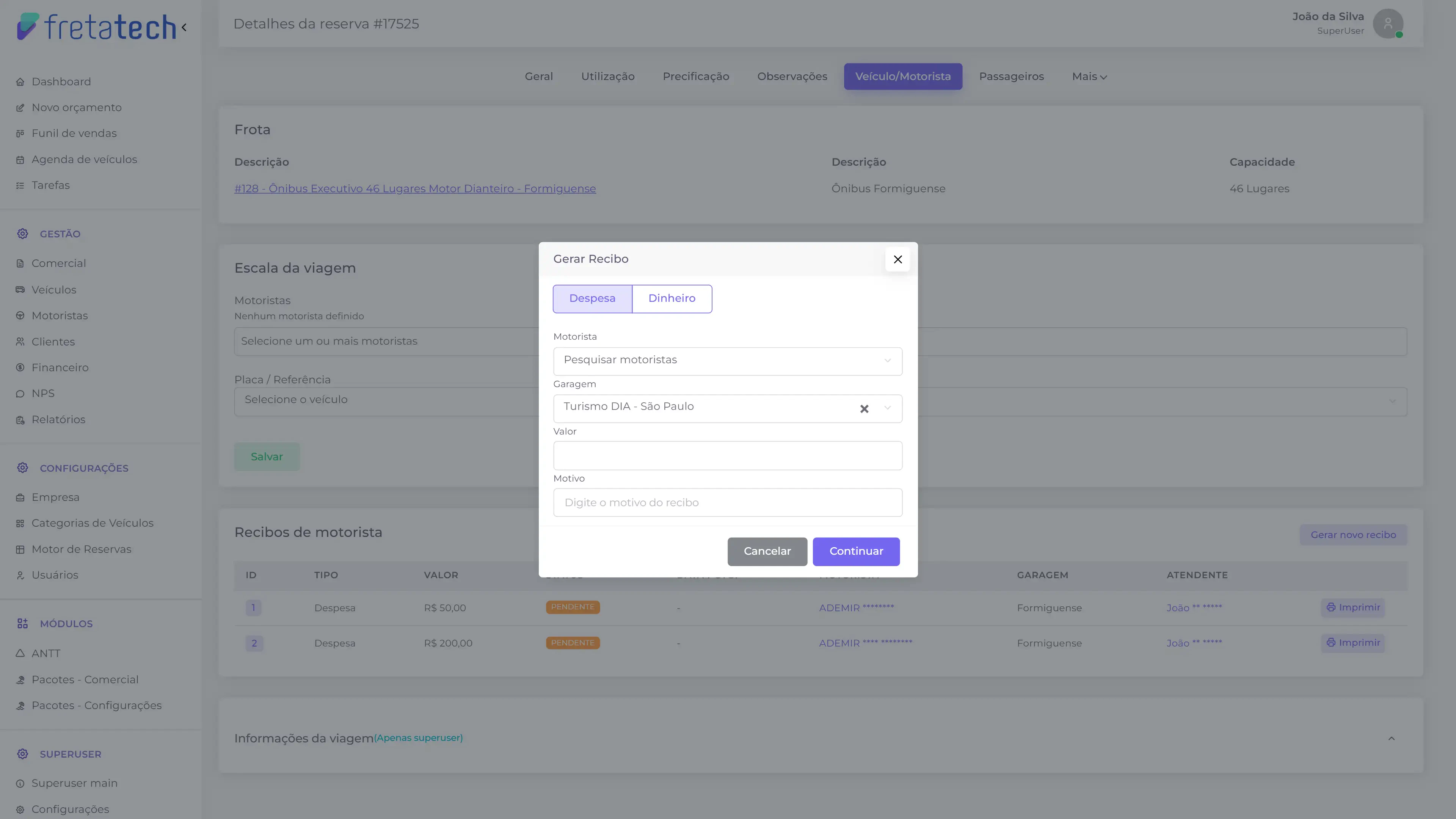The image size is (1456, 819).
Task: Open ANTT module icon
Action: coord(20,653)
